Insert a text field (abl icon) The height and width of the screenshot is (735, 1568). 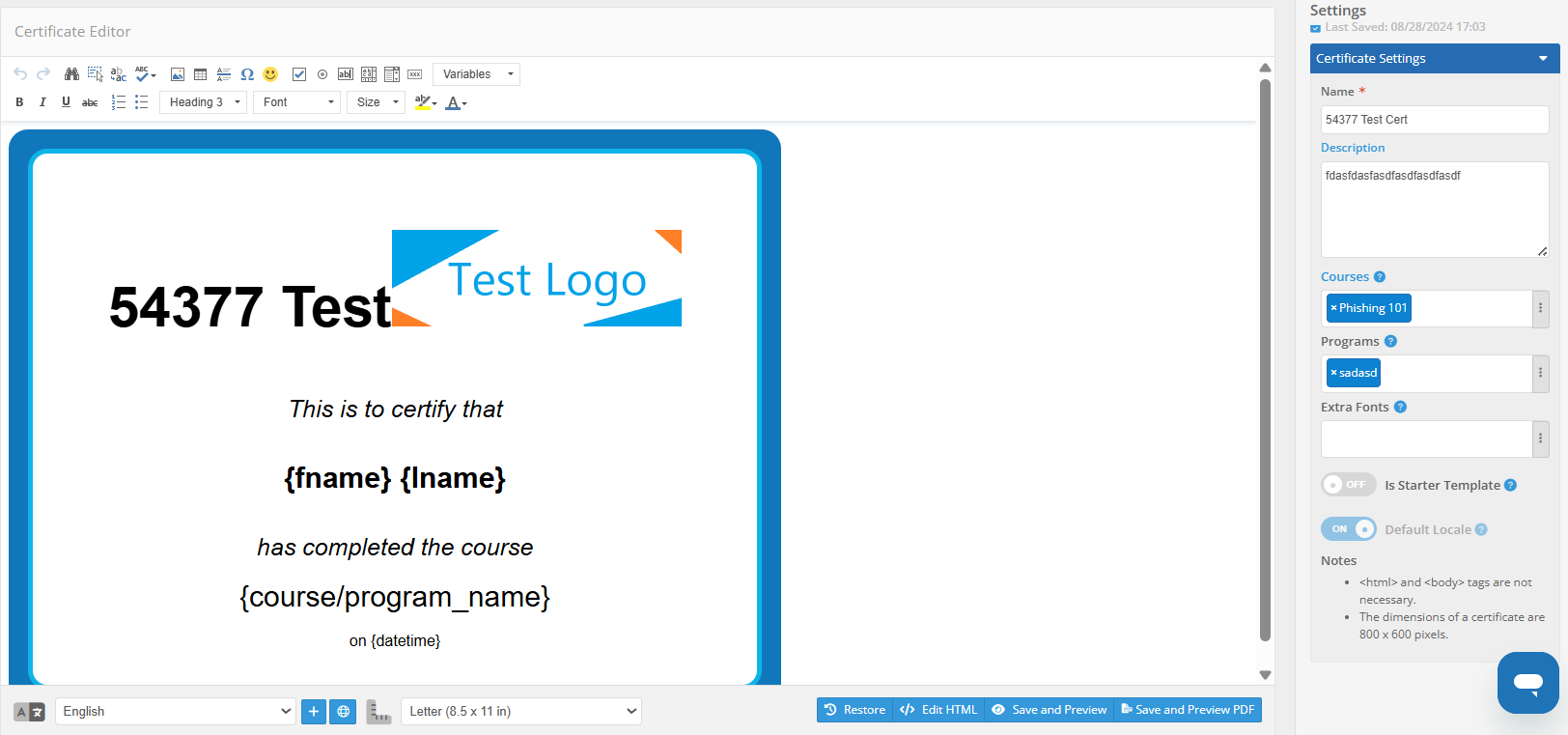[346, 74]
